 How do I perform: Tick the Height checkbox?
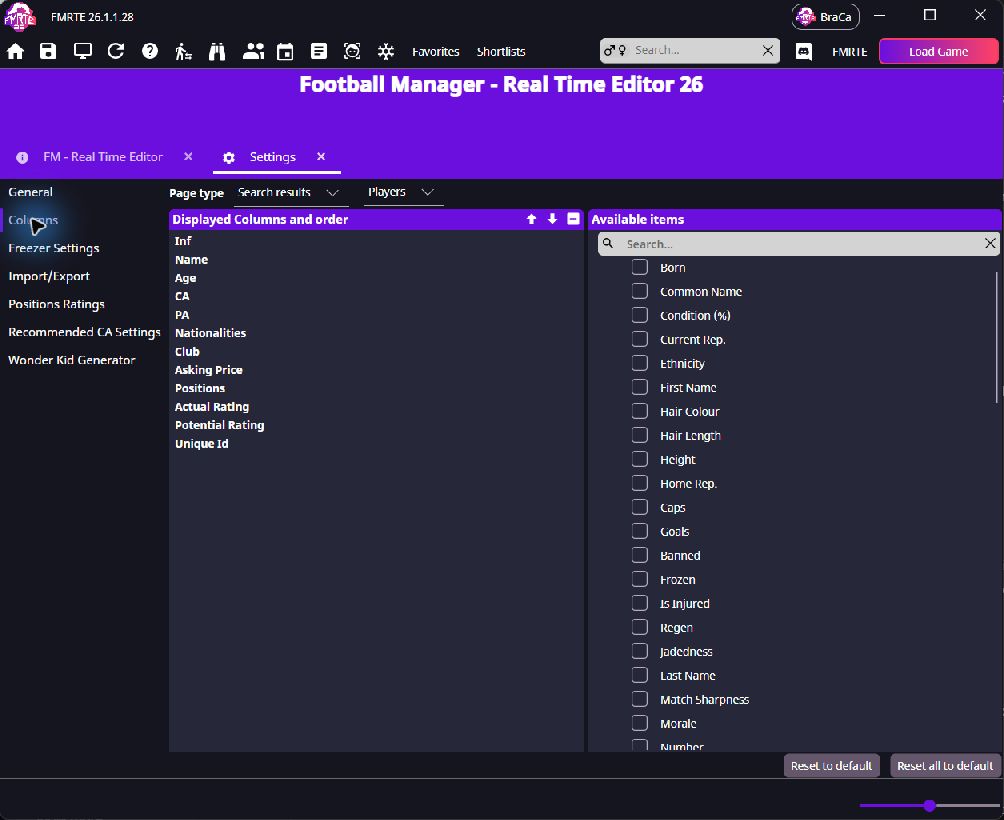[640, 459]
